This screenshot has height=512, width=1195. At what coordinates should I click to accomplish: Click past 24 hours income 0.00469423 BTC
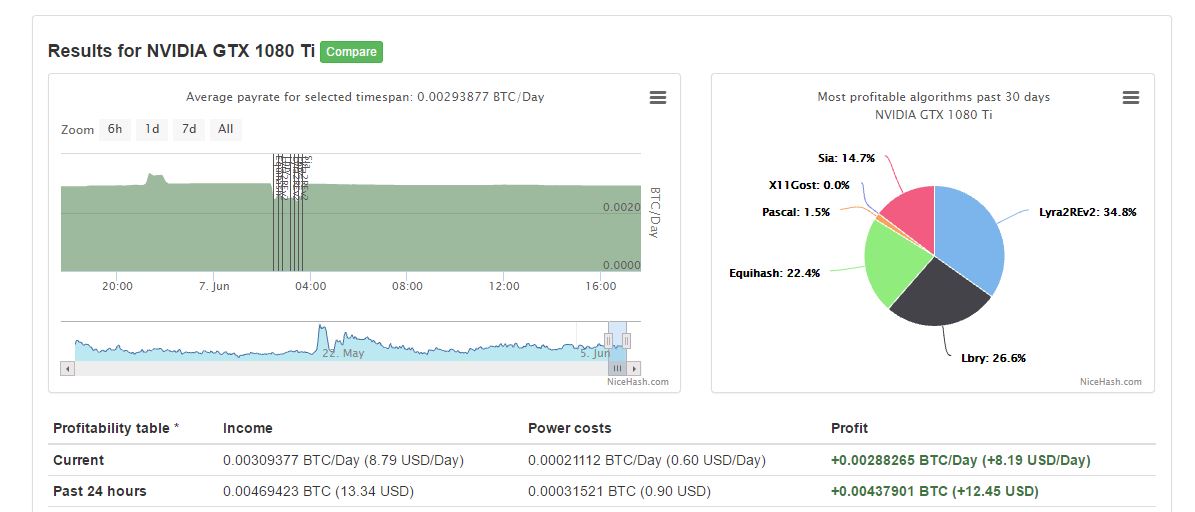[319, 491]
